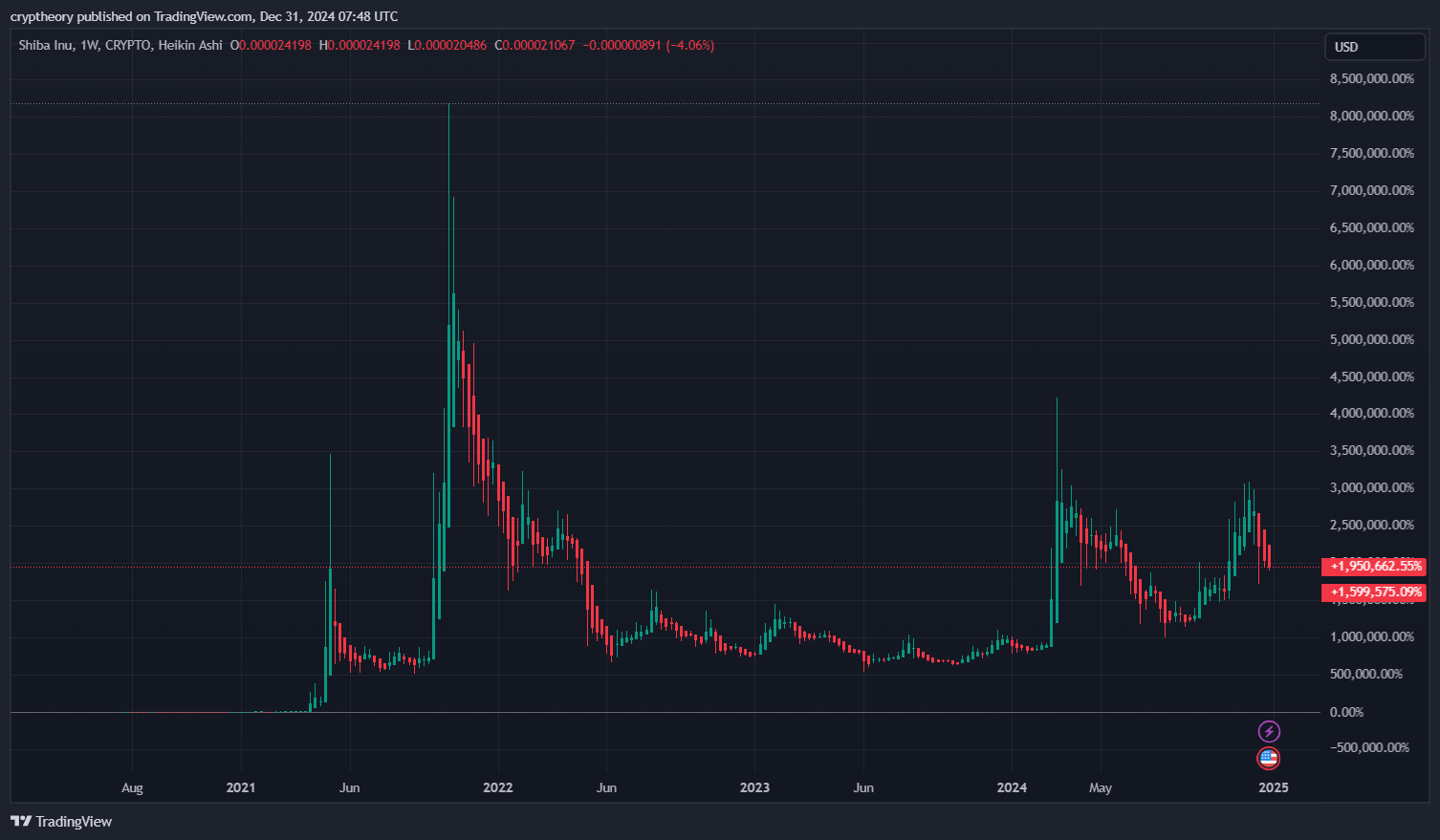Image resolution: width=1440 pixels, height=840 pixels.
Task: Click the 2022 time axis label
Action: [x=498, y=787]
